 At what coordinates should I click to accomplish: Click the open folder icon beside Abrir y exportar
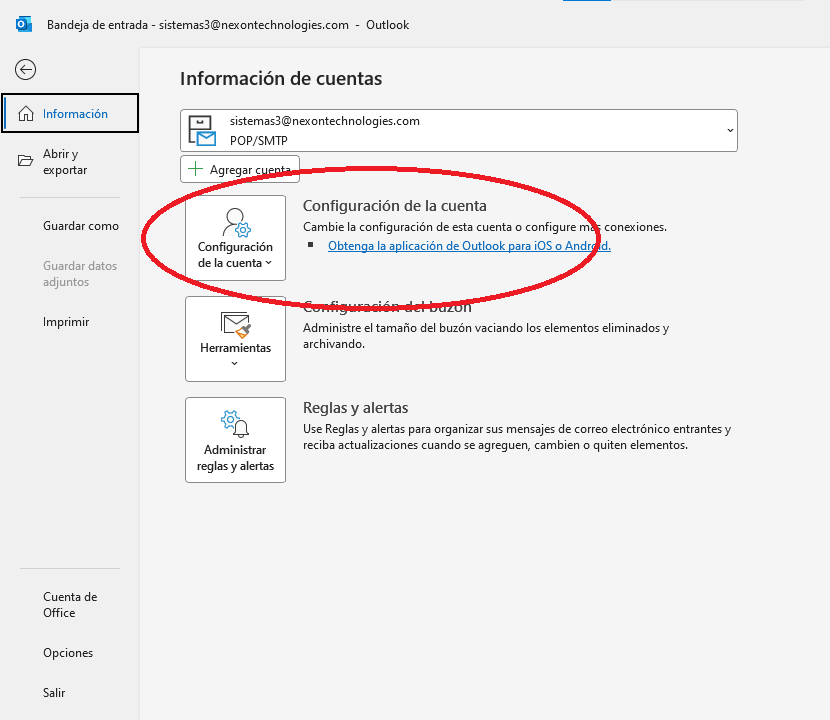coord(25,160)
